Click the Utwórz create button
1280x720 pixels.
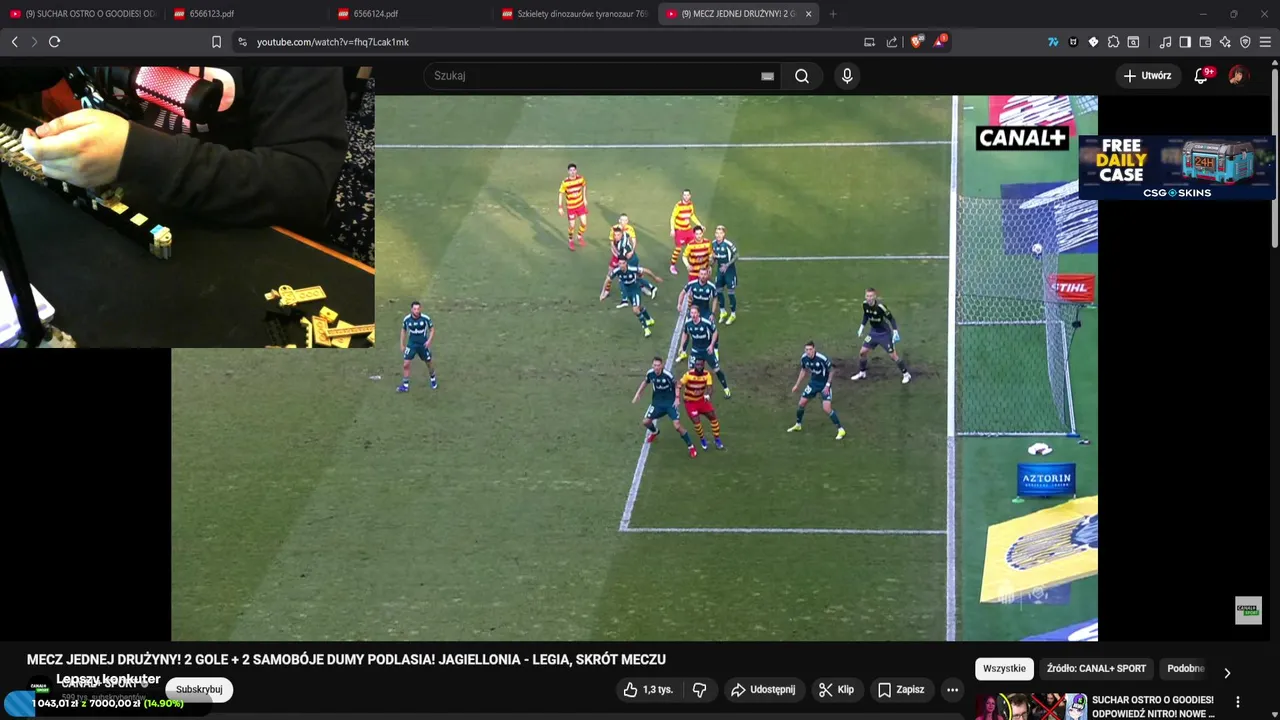coord(1148,76)
